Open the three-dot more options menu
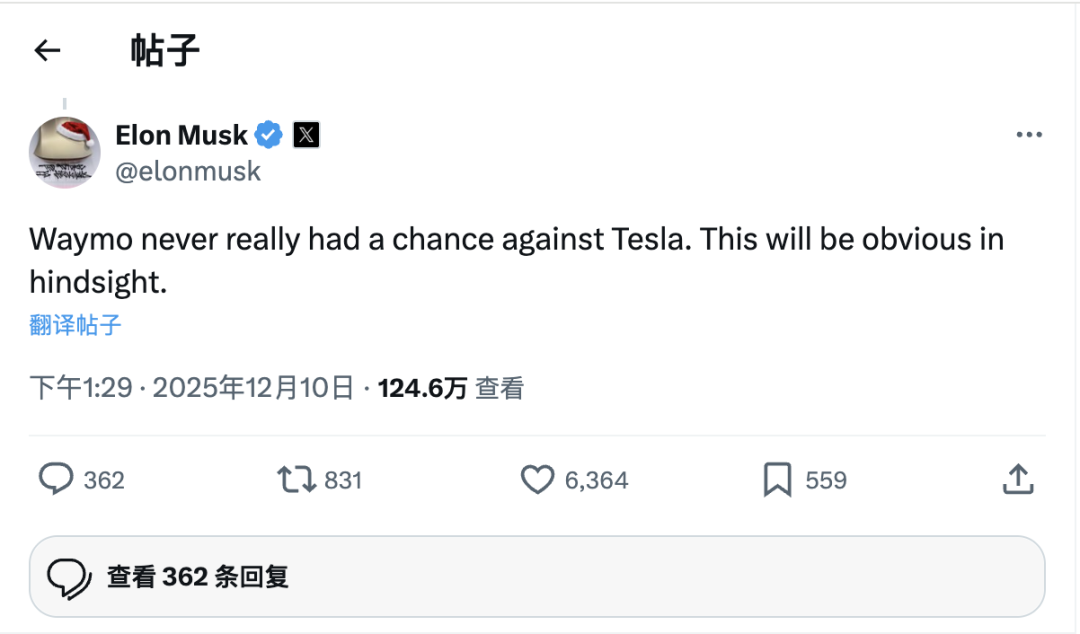Viewport: 1080px width, 634px height. [1029, 135]
